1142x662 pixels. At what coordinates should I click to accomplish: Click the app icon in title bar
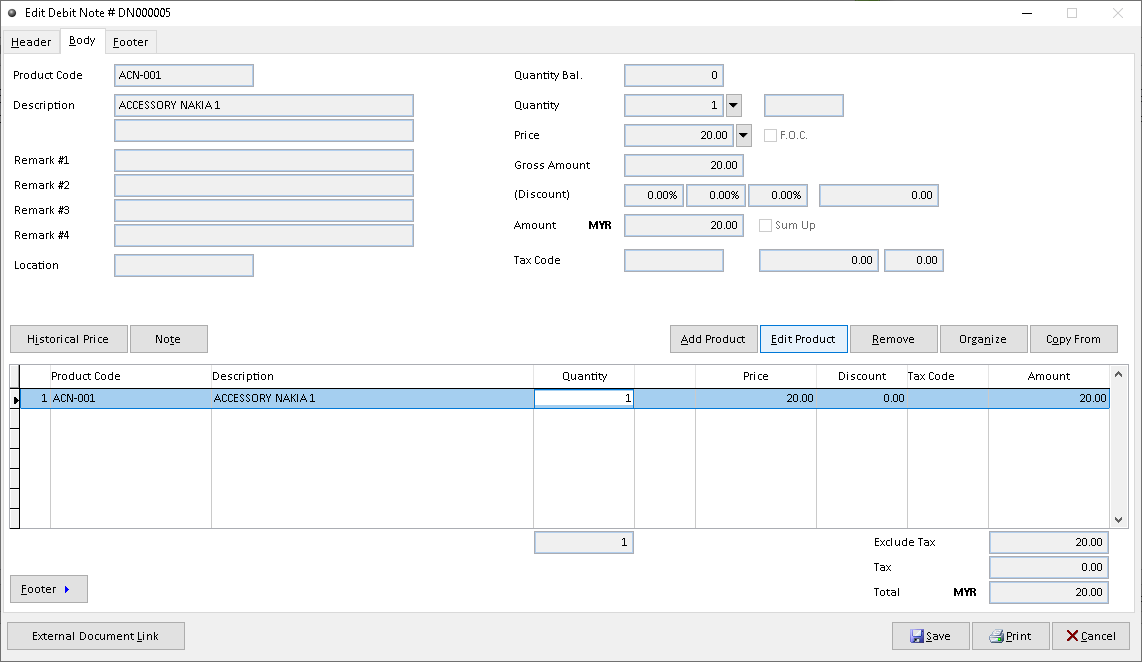(x=12, y=12)
